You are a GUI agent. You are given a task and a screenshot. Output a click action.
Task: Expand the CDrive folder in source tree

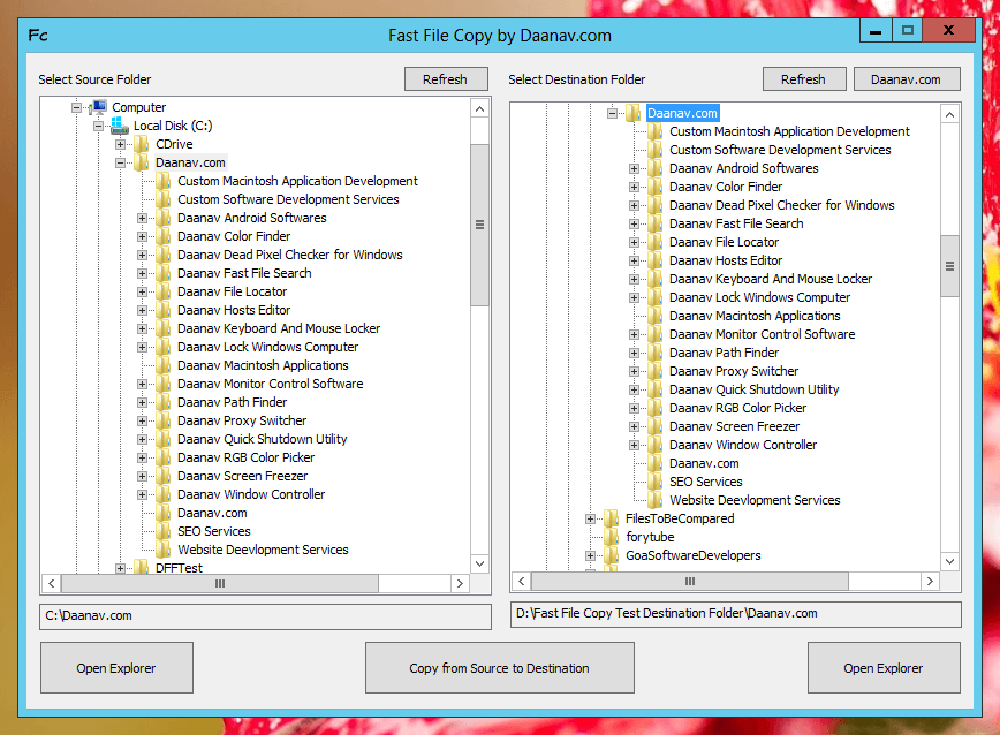pos(120,145)
